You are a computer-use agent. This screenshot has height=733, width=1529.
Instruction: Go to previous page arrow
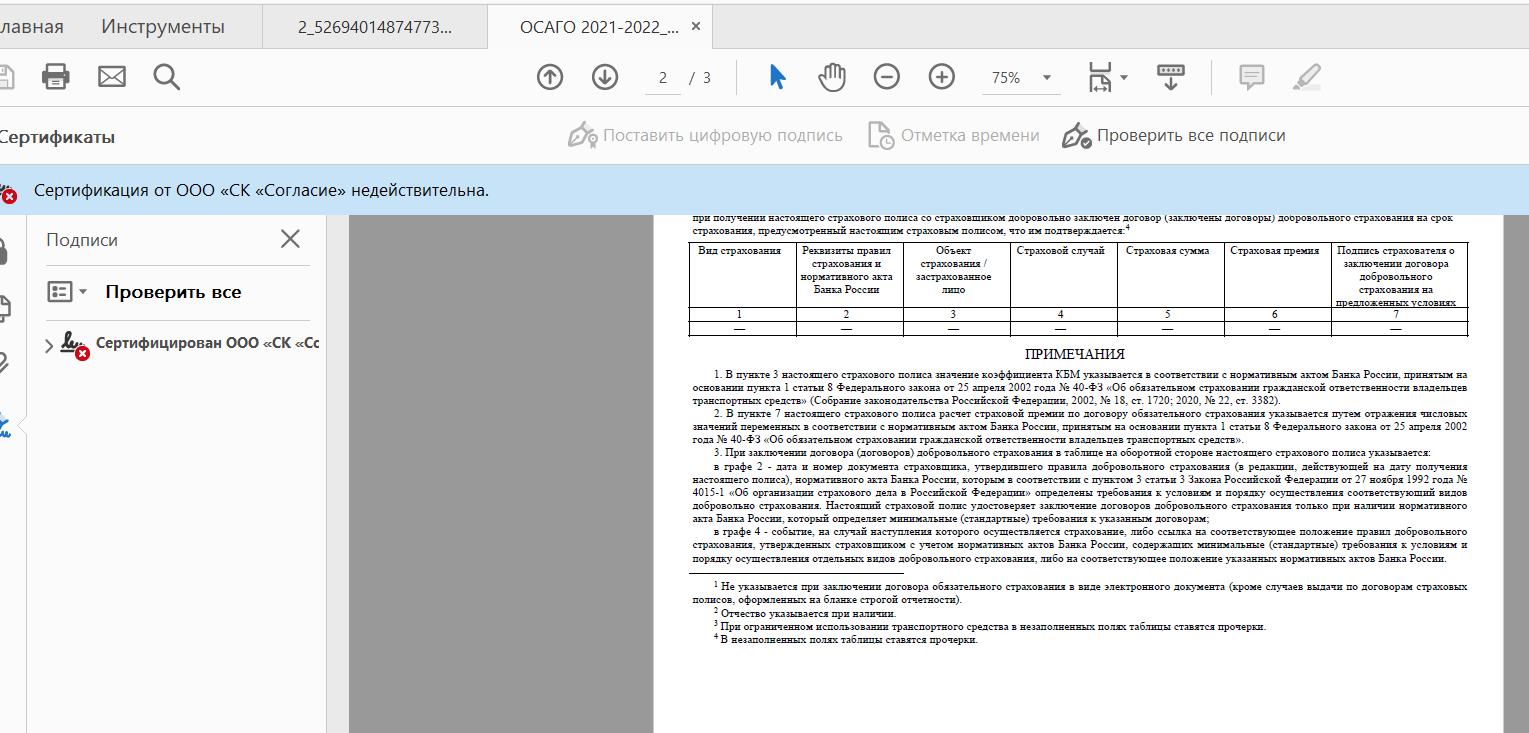pos(550,77)
